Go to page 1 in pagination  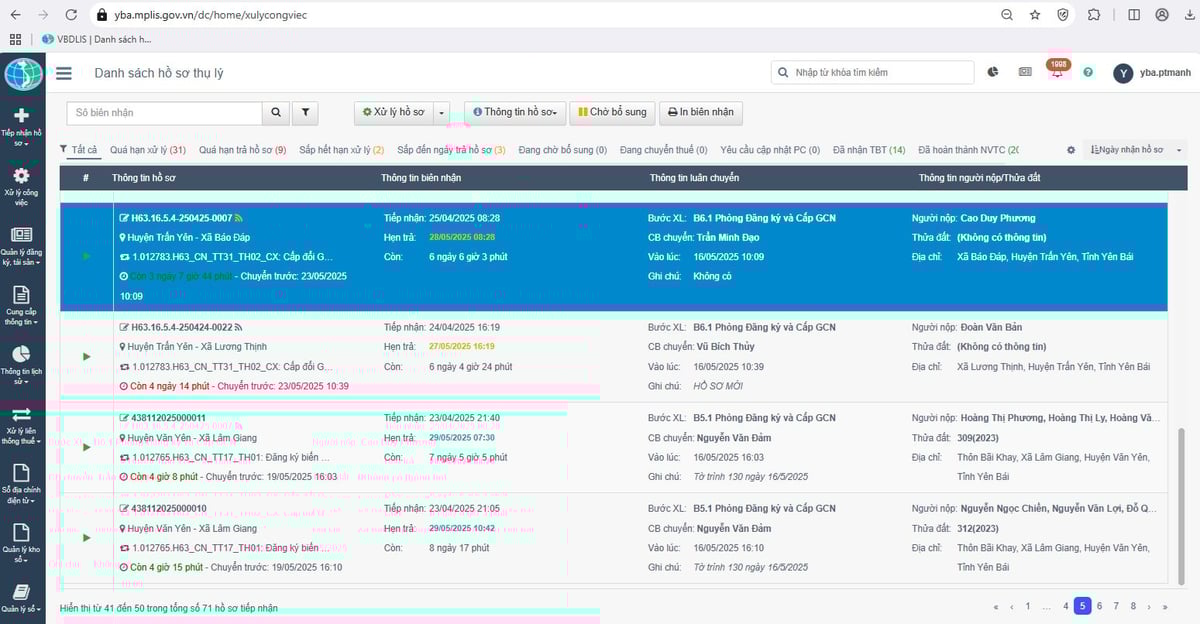pos(1028,606)
